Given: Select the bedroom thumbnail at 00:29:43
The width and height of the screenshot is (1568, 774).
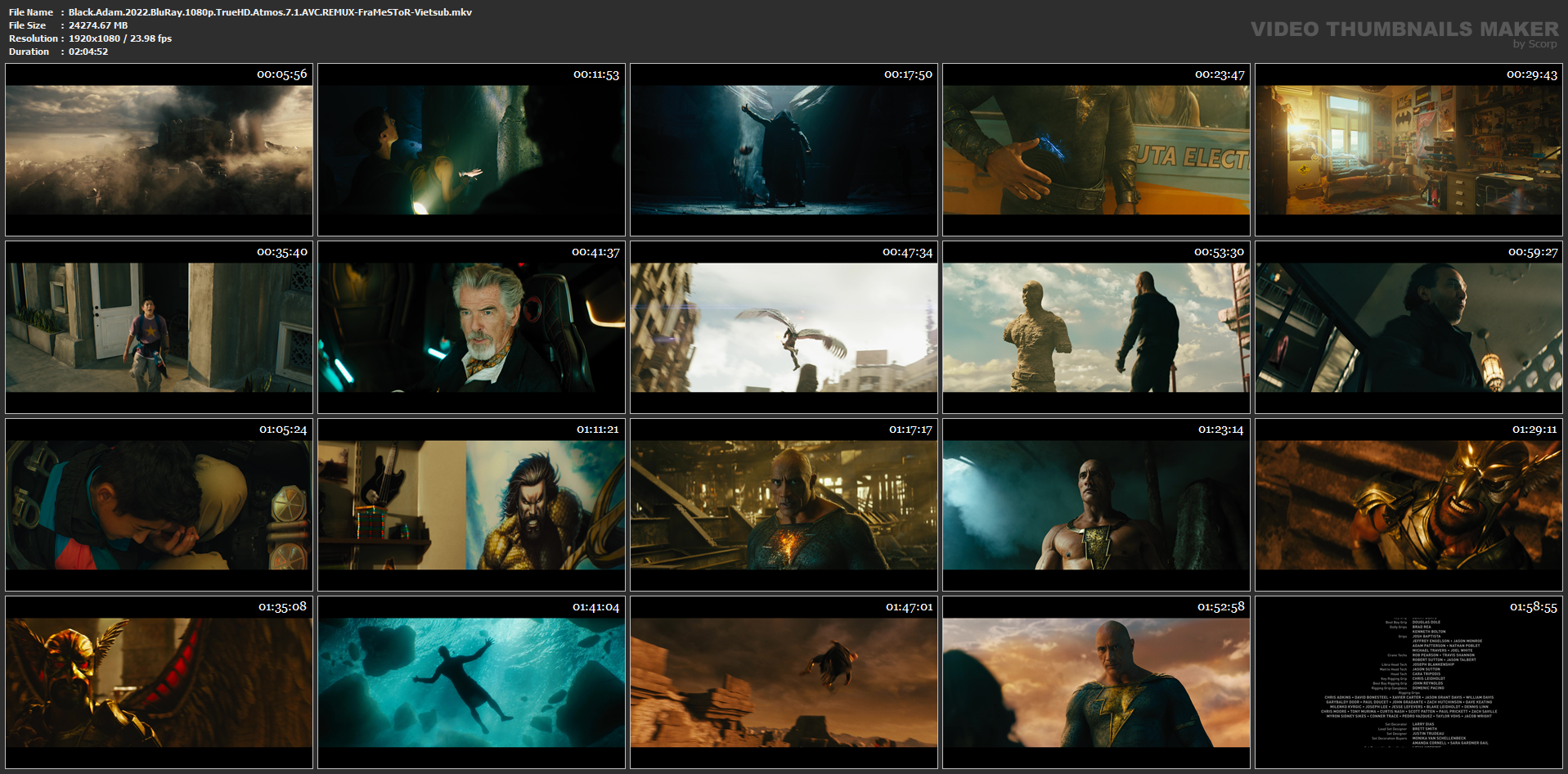Looking at the screenshot, I should [1409, 150].
